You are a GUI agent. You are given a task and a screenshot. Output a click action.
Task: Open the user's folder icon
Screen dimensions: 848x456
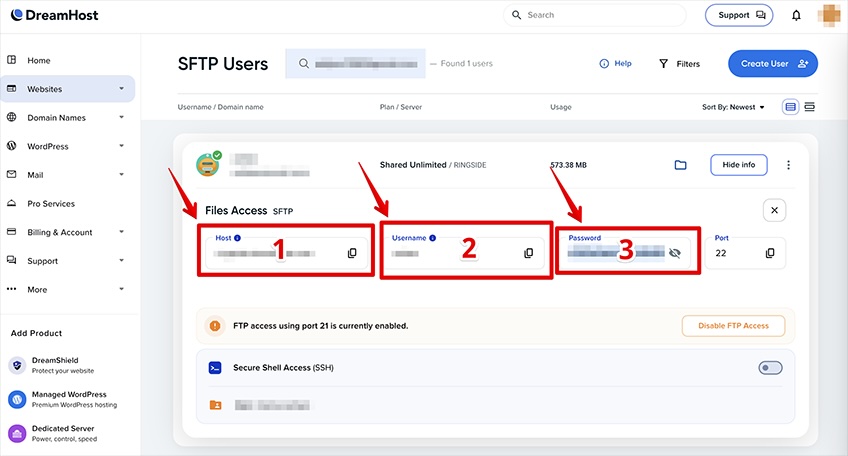click(x=680, y=165)
